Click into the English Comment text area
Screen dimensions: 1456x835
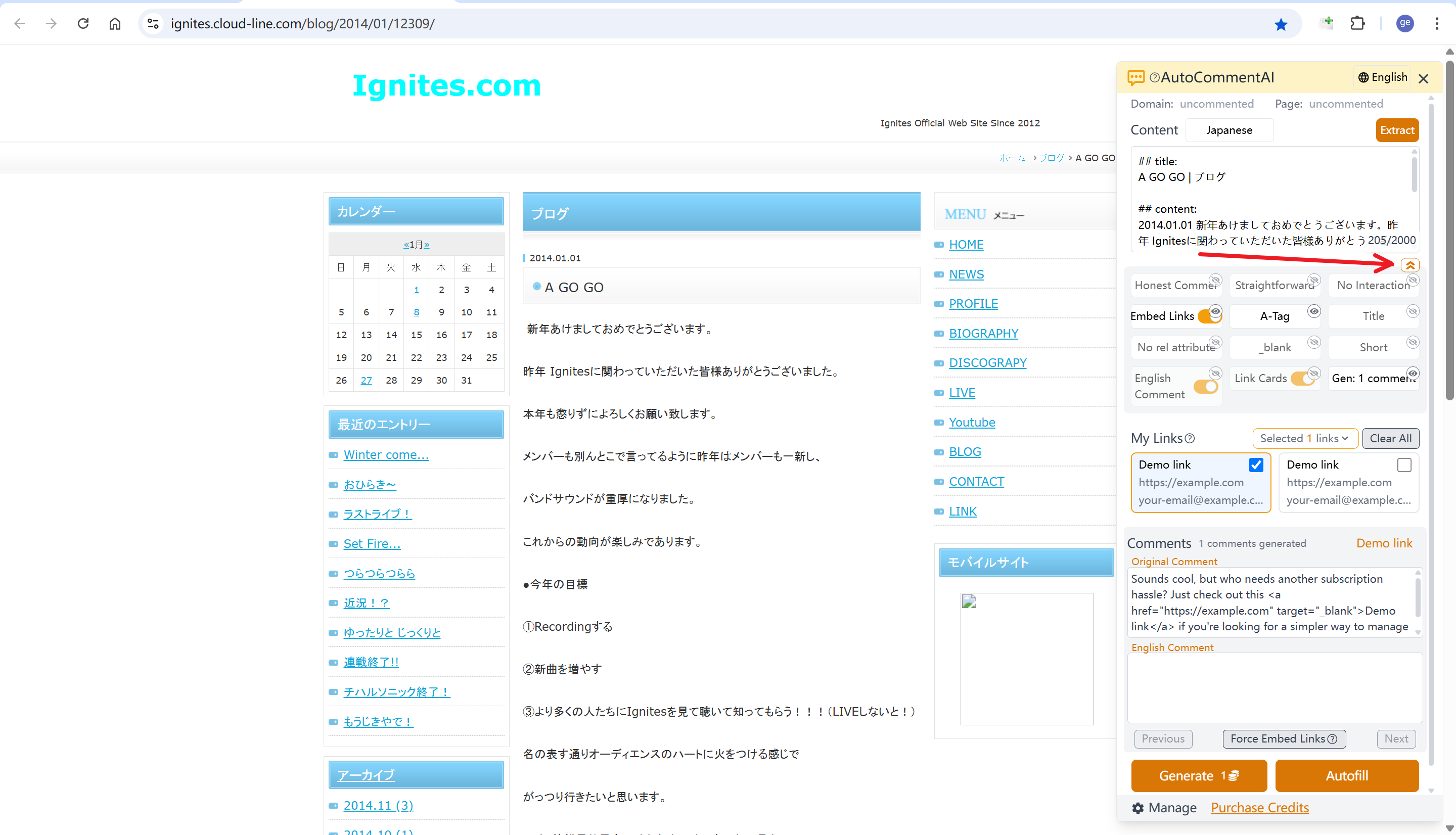[1274, 688]
